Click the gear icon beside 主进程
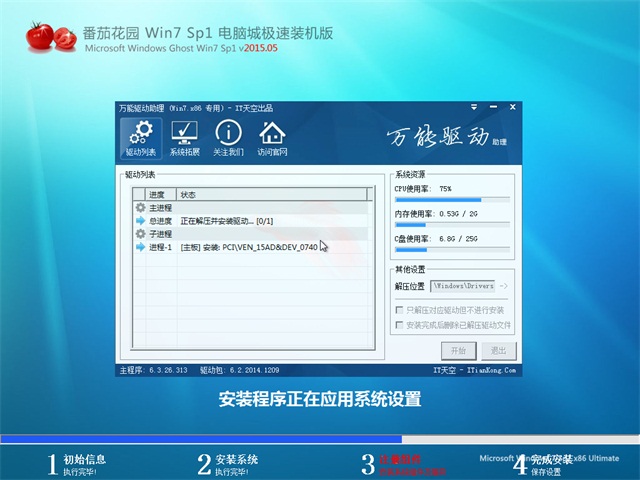The image size is (640, 480). [140, 207]
